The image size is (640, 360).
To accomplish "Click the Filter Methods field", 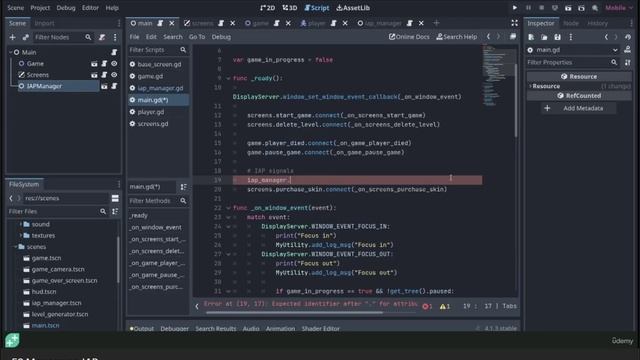I will (158, 201).
